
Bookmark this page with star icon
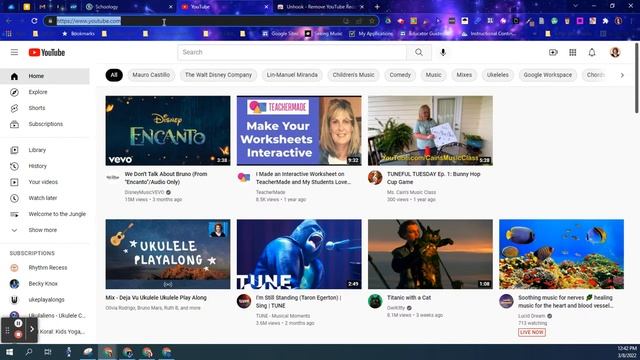click(x=372, y=21)
